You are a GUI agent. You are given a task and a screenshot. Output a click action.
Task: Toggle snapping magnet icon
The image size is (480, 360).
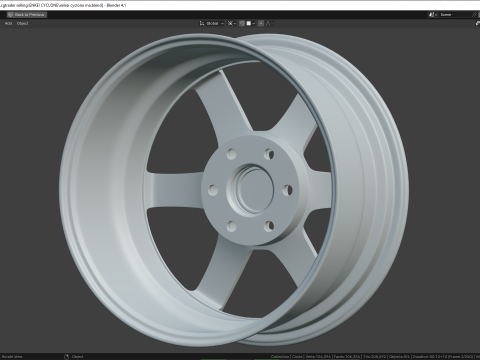(242, 23)
